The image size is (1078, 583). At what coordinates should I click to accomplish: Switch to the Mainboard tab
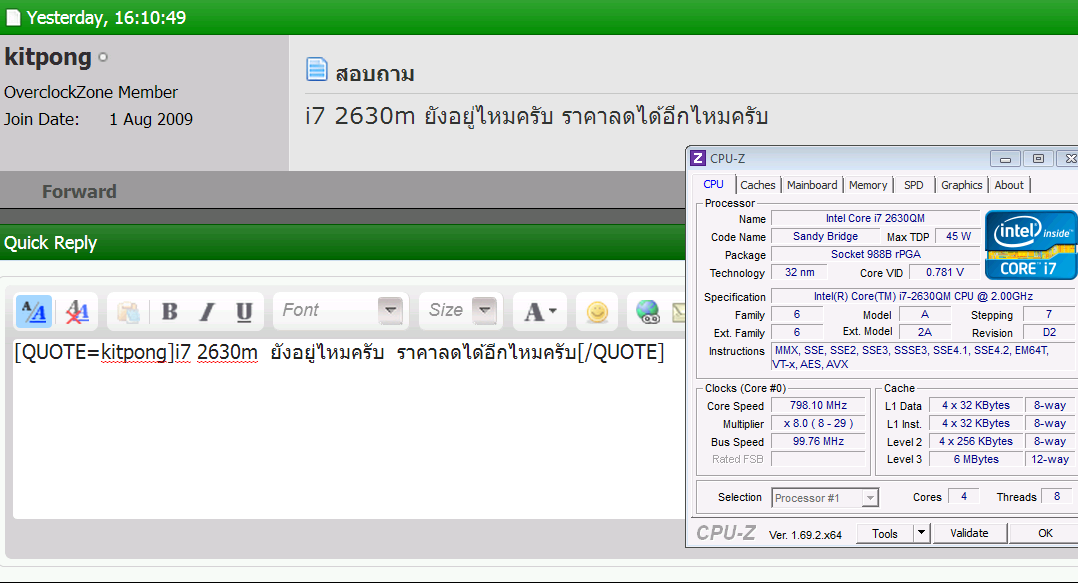pyautogui.click(x=812, y=185)
